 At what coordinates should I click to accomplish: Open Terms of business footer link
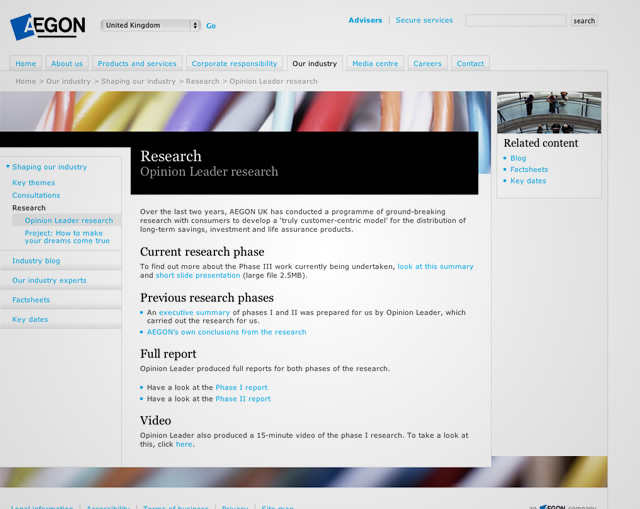176,507
